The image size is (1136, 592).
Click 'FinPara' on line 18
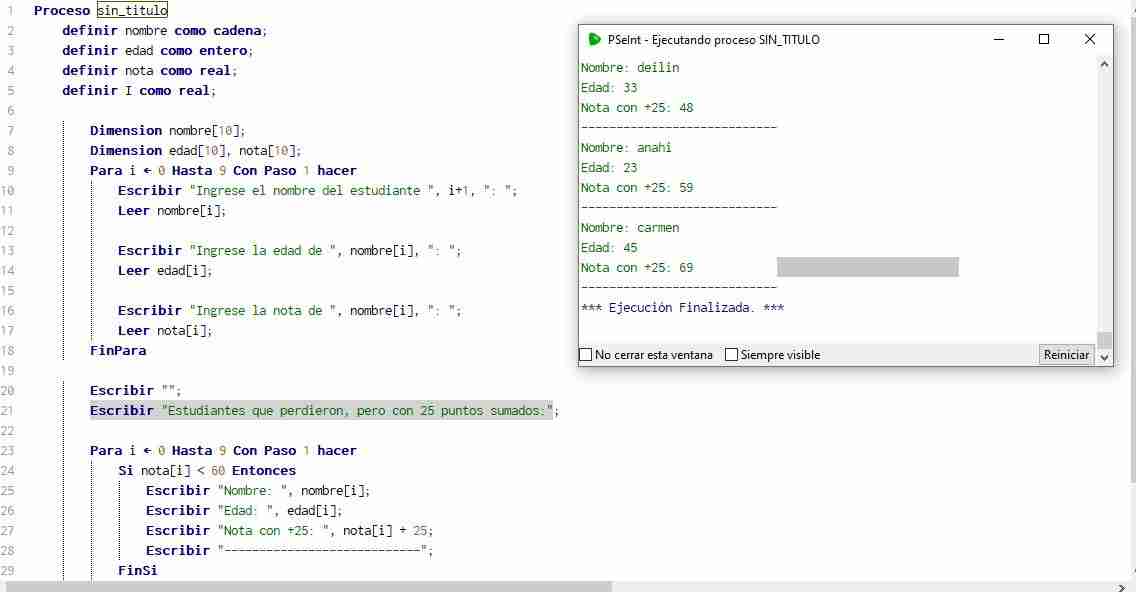coord(118,351)
